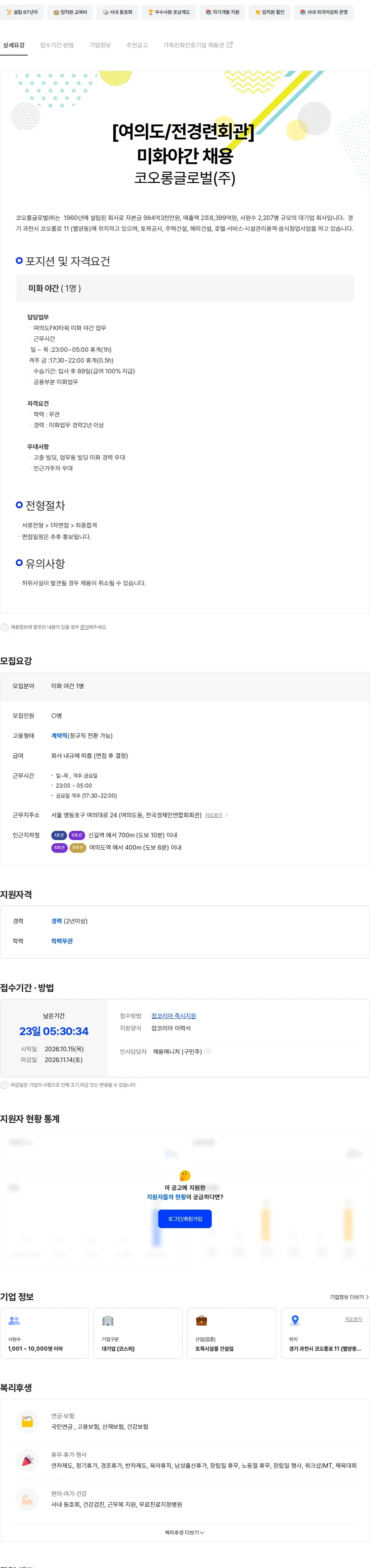Open the 기업정보 더보기 link
Screen dimensions: 370x1568
pyautogui.click(x=349, y=1297)
